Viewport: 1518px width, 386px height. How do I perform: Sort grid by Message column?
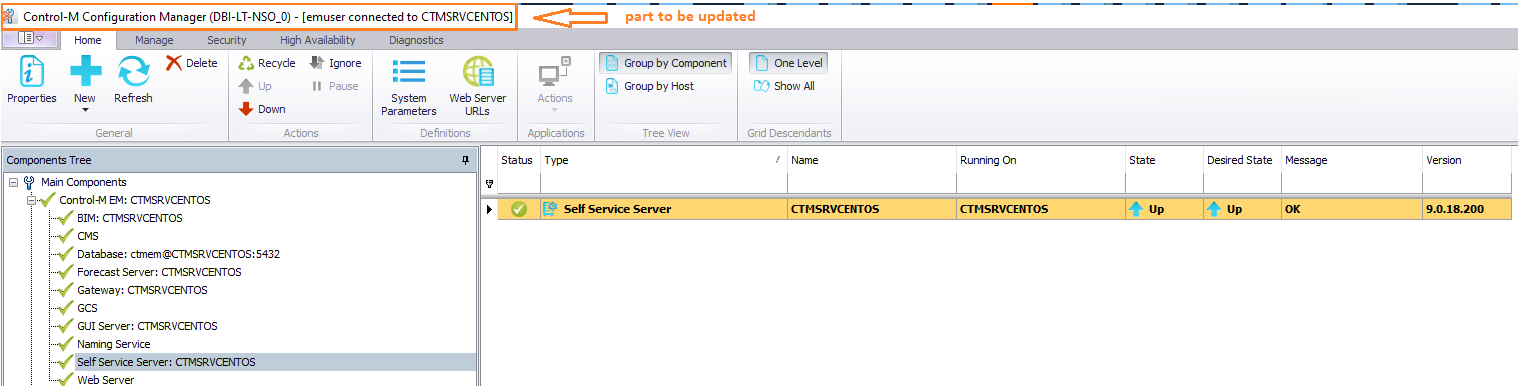coord(1352,160)
